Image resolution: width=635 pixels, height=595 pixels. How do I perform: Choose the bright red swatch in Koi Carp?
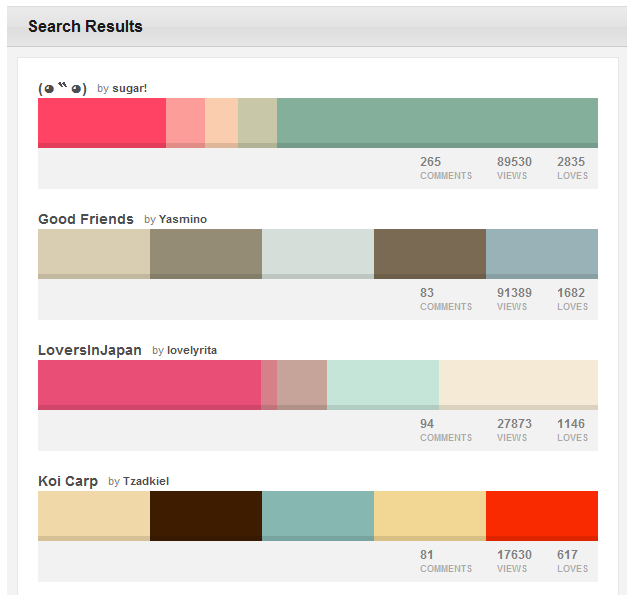pos(542,516)
